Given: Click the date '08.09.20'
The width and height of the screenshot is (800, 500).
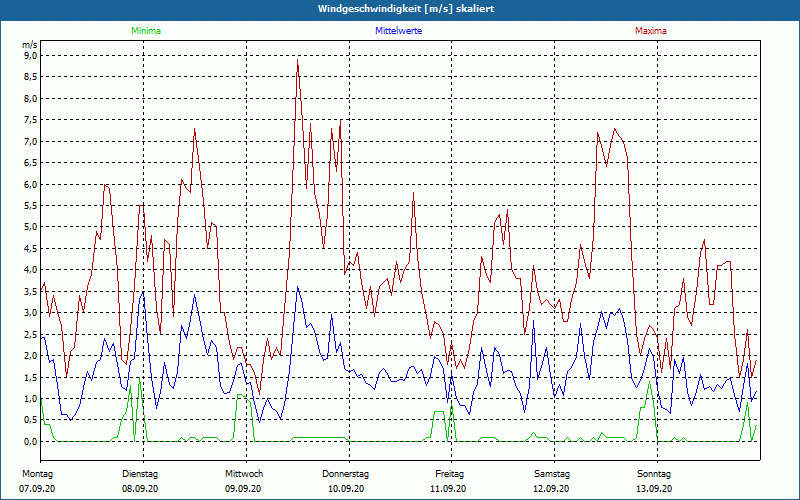Looking at the screenshot, I should click(140, 489).
